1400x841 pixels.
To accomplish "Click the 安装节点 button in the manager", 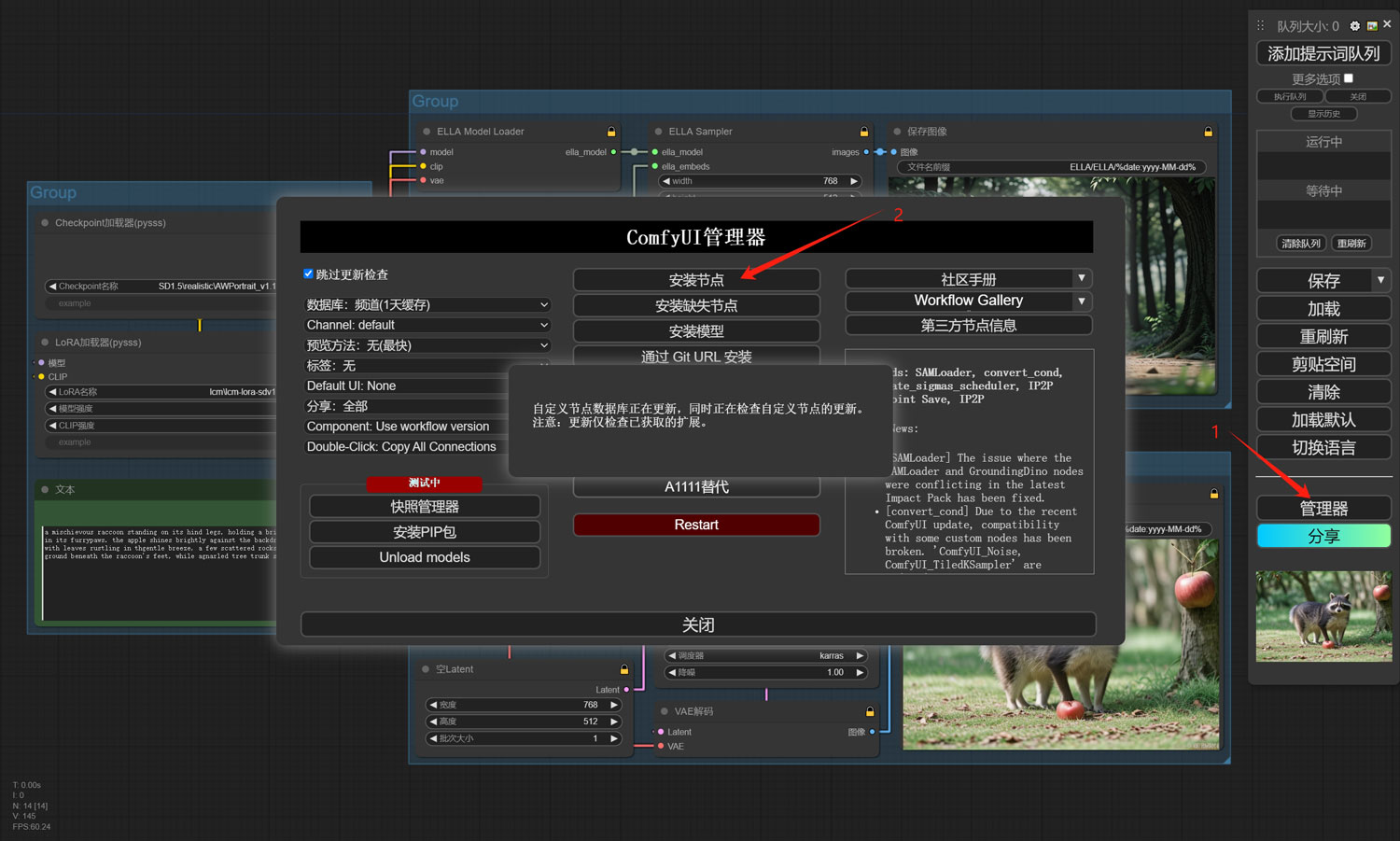I will (696, 279).
